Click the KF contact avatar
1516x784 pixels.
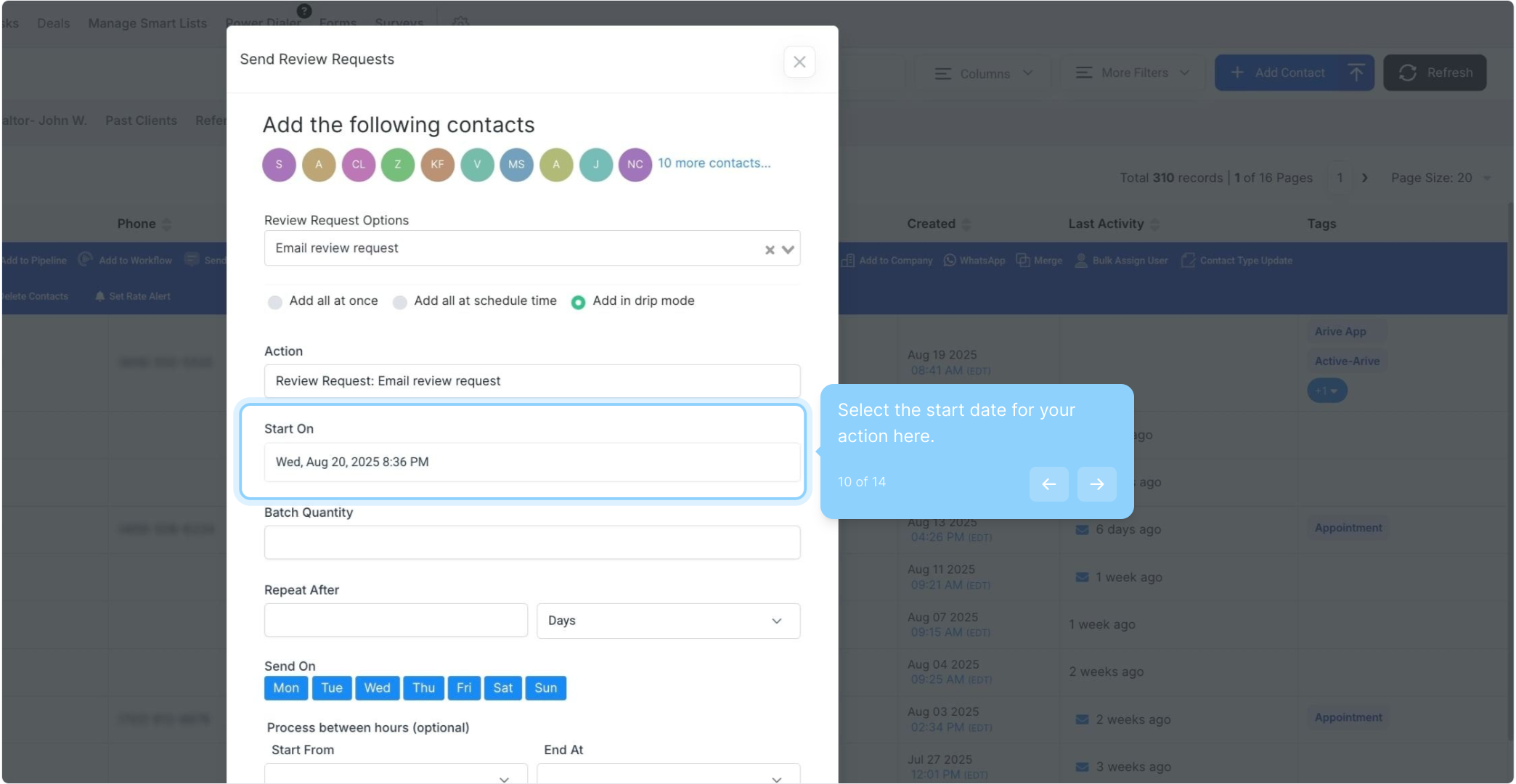[x=437, y=164]
